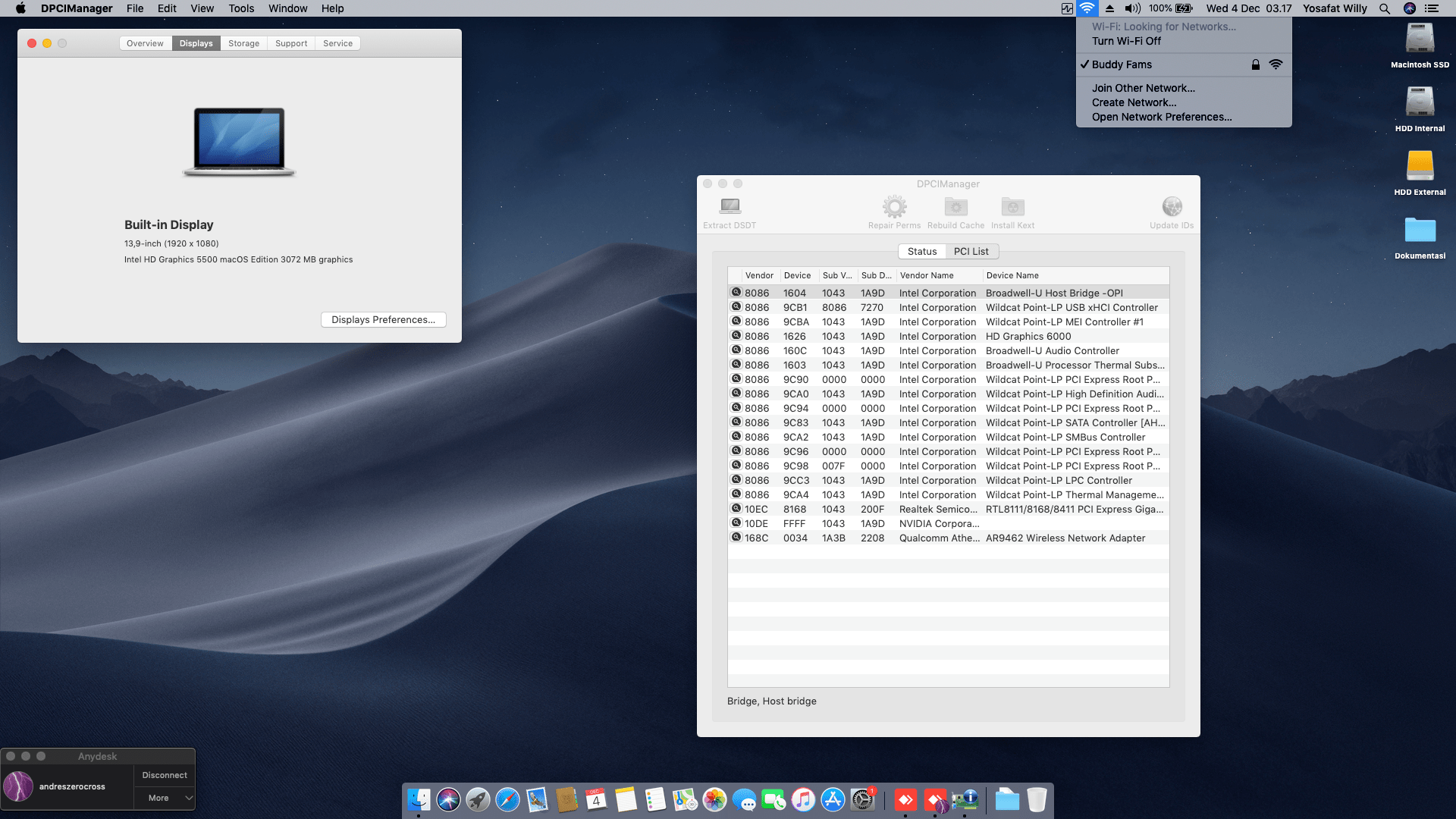Viewport: 1456px width, 819px height.
Task: Choose Open Network Preferences menu entry
Action: point(1161,117)
